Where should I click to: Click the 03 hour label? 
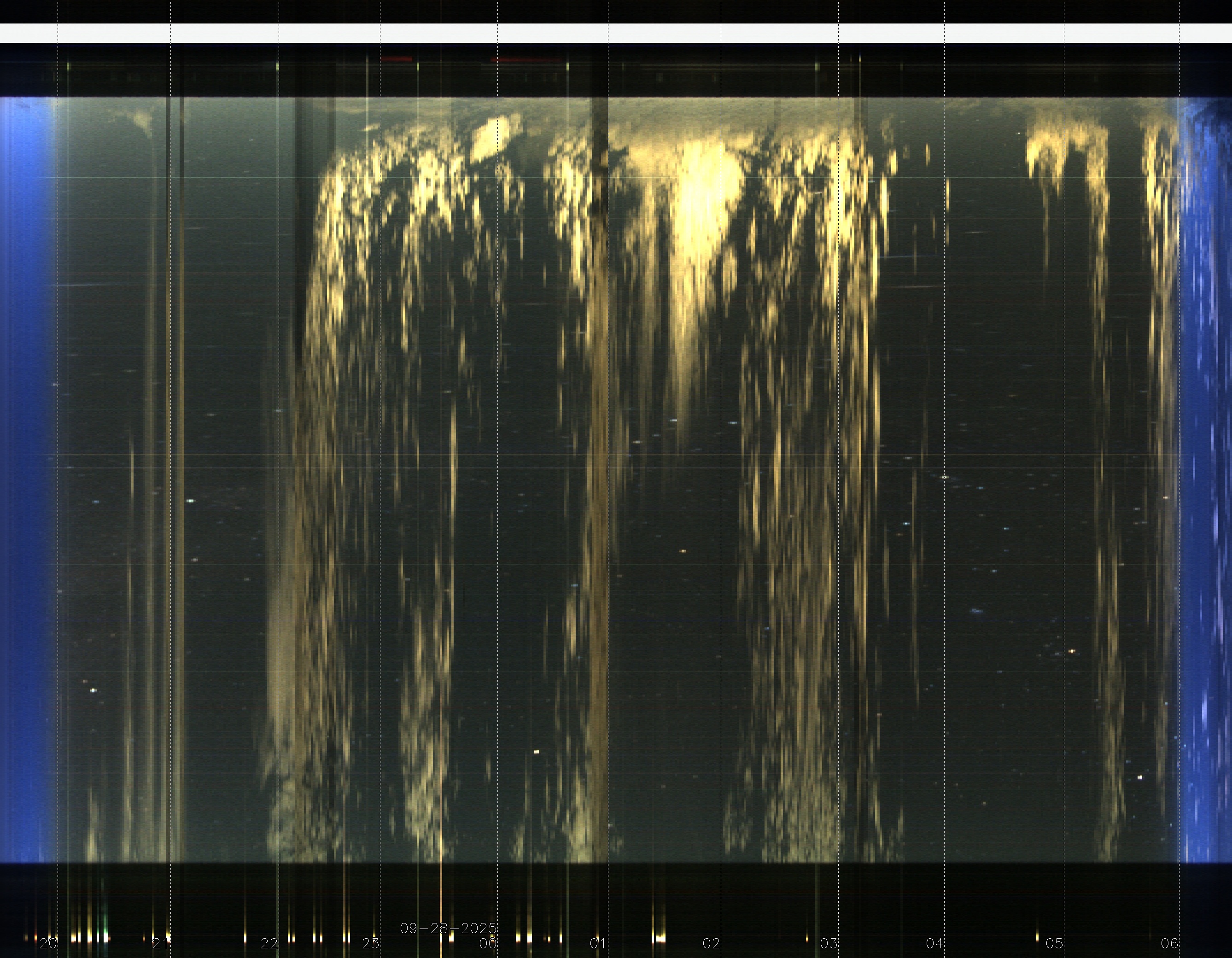click(829, 943)
